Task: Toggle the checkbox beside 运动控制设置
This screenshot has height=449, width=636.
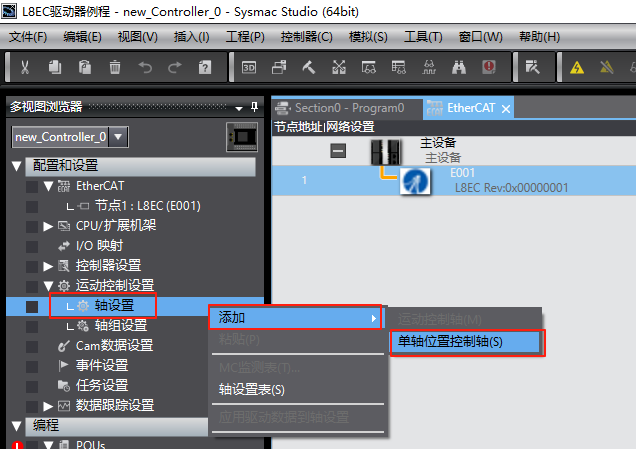Action: pos(32,286)
